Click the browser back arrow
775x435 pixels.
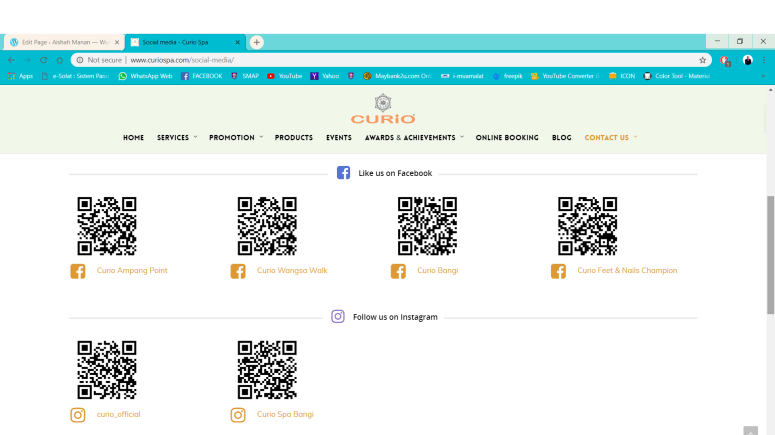click(11, 60)
